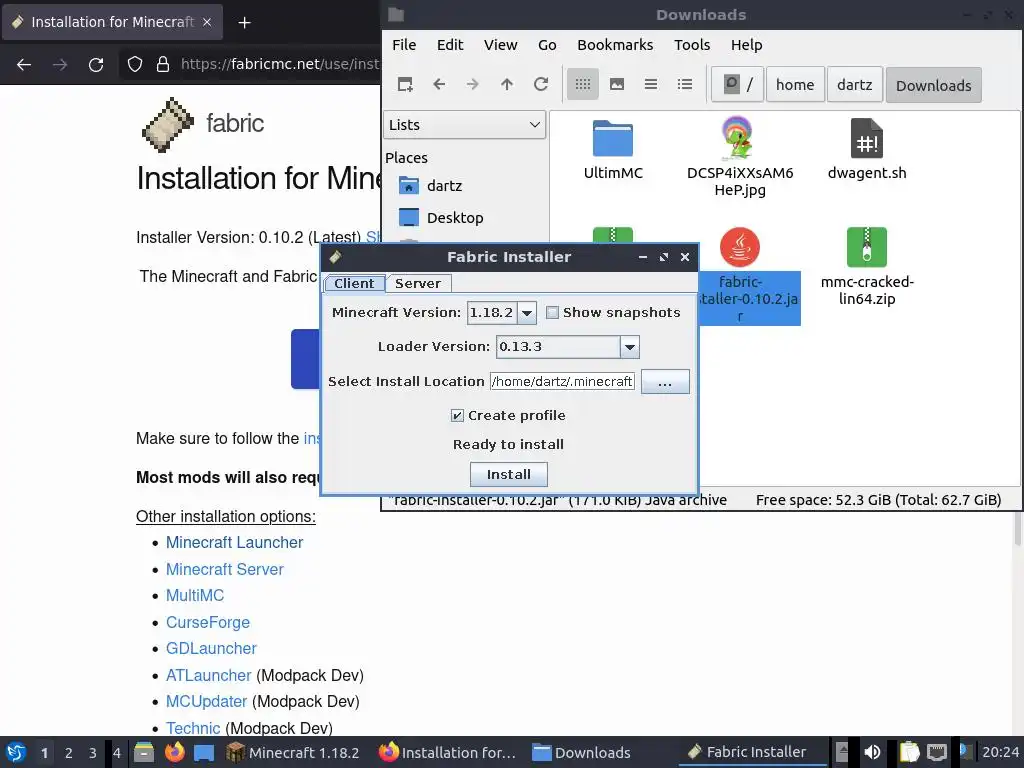This screenshot has width=1024, height=768.
Task: Switch file manager to icon view
Action: (x=583, y=84)
